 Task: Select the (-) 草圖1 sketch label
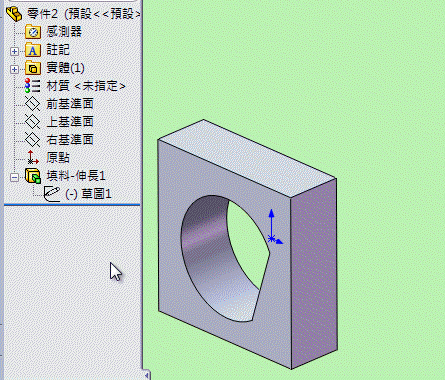point(88,194)
